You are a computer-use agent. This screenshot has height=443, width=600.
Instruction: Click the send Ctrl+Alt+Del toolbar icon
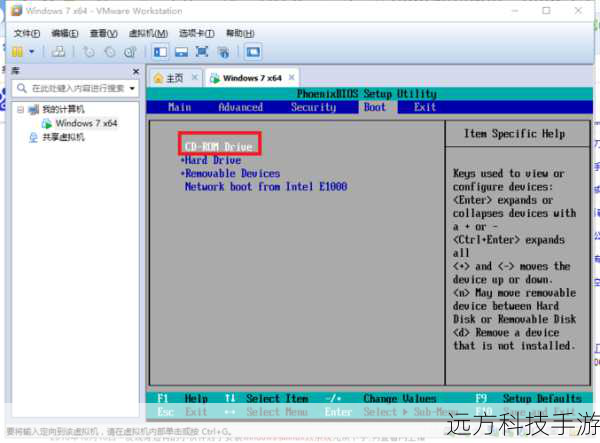pyautogui.click(x=58, y=51)
